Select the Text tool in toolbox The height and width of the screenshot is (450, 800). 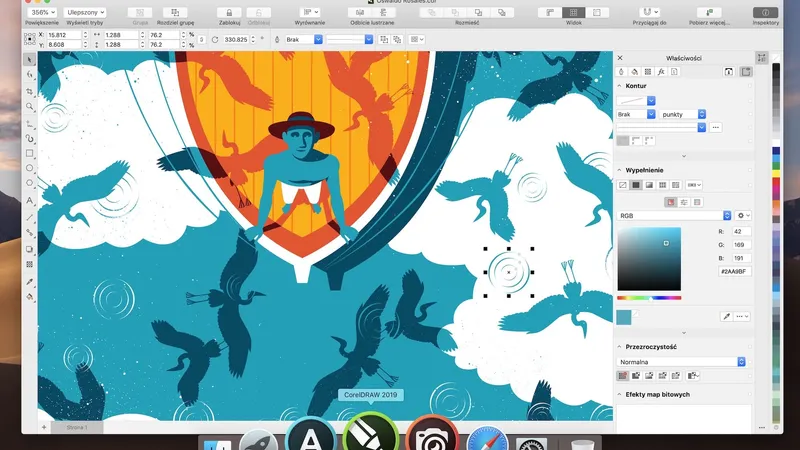click(x=30, y=201)
